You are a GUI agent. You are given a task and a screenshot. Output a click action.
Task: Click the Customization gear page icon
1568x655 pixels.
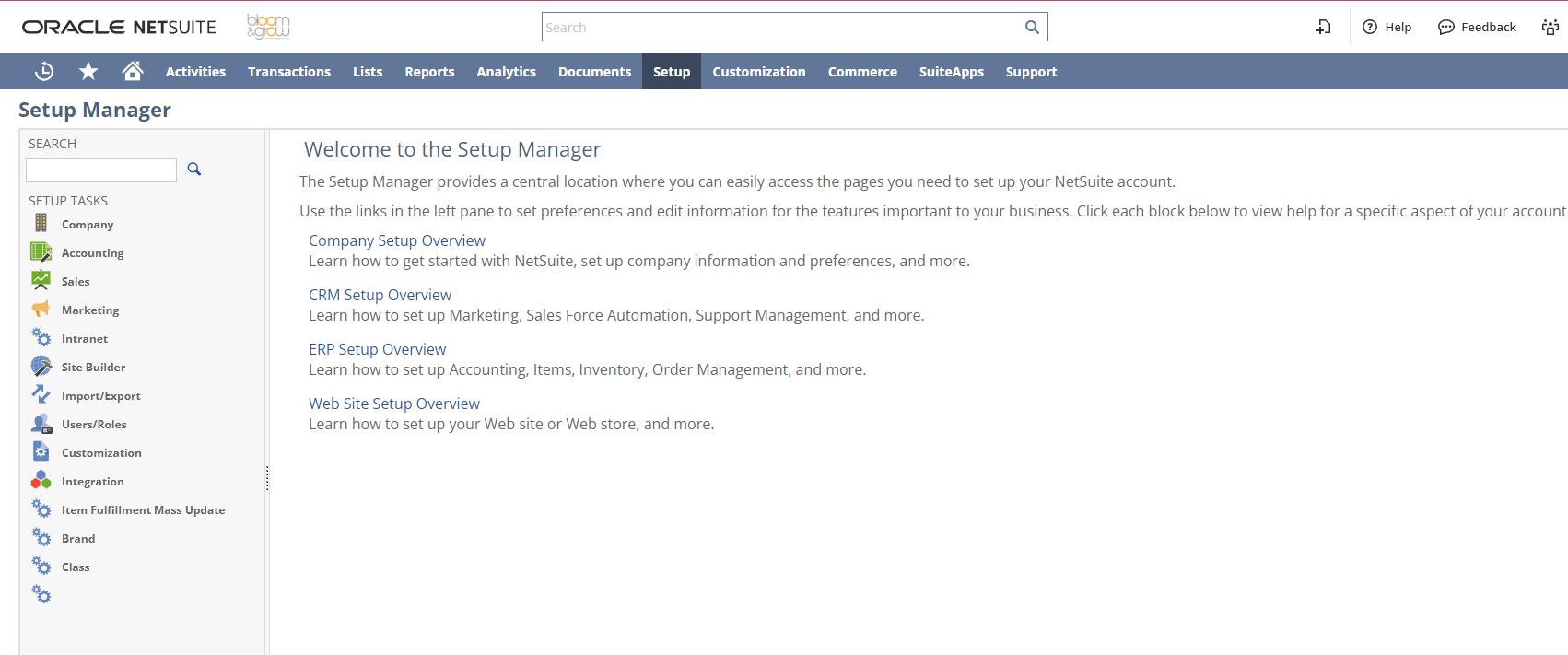[41, 451]
